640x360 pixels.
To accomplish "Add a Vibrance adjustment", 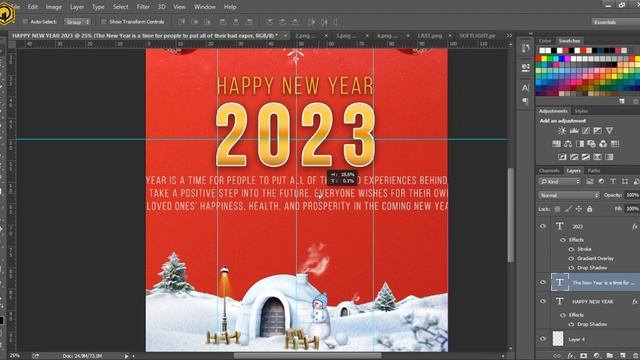I will tap(609, 131).
